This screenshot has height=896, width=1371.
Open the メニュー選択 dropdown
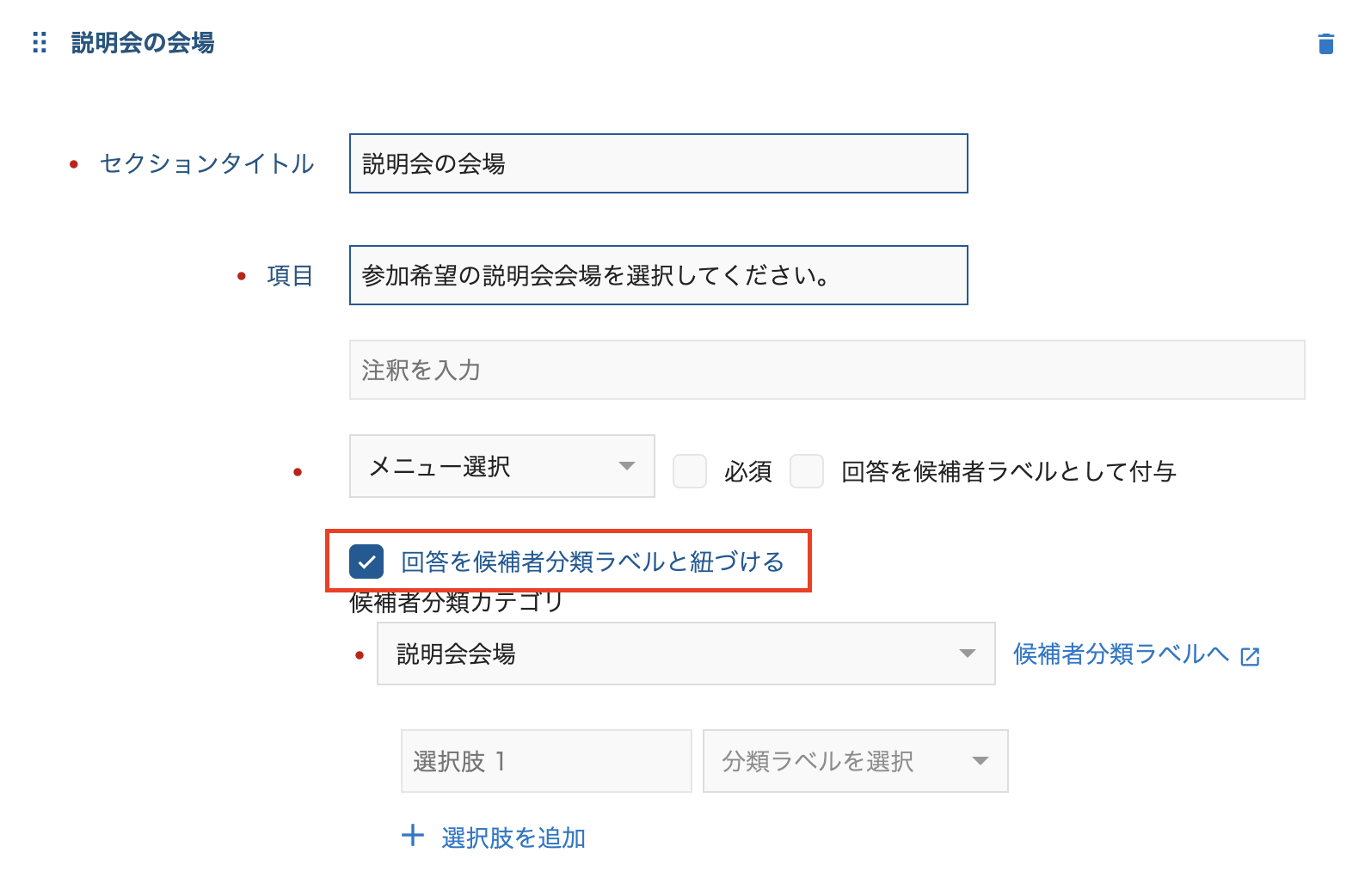(501, 466)
